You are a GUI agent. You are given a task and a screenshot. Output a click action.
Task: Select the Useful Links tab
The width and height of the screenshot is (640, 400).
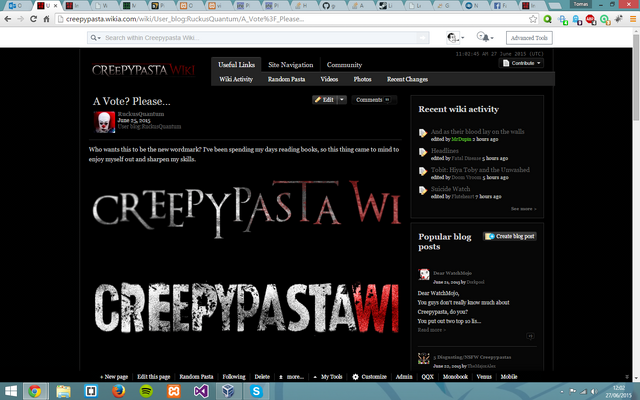point(236,64)
